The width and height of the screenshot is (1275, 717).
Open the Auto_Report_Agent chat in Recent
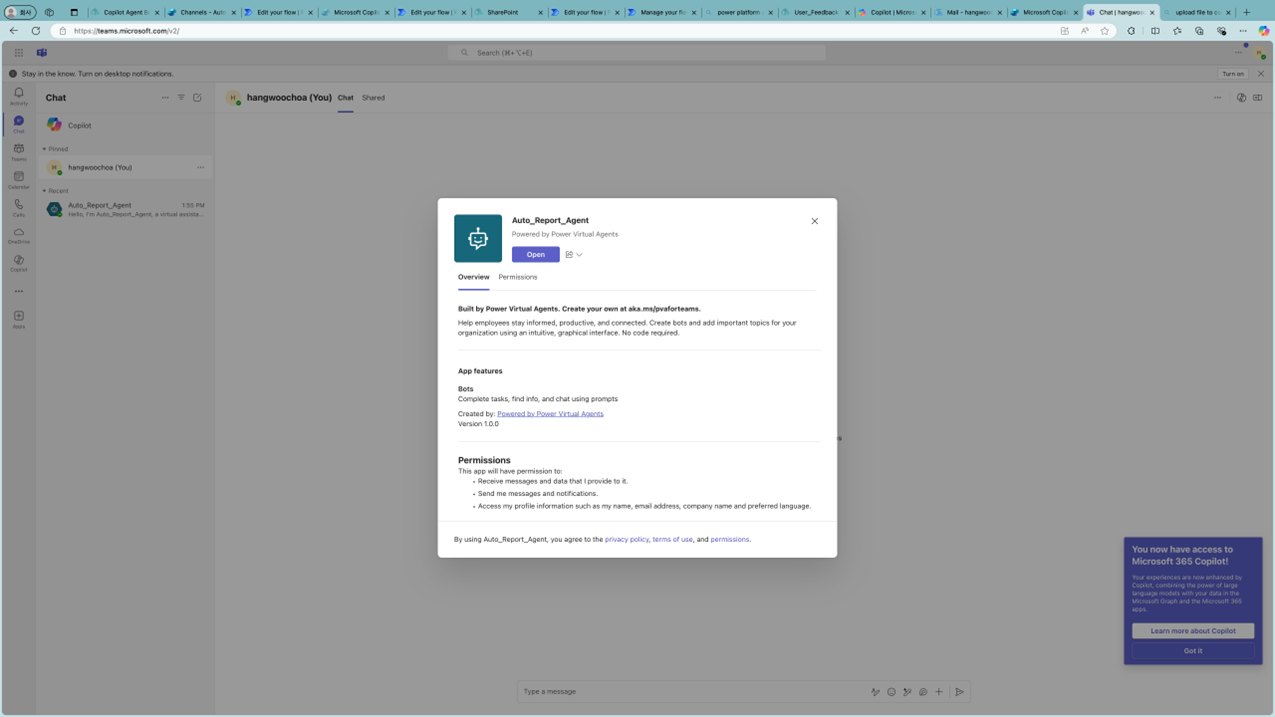pyautogui.click(x=125, y=209)
